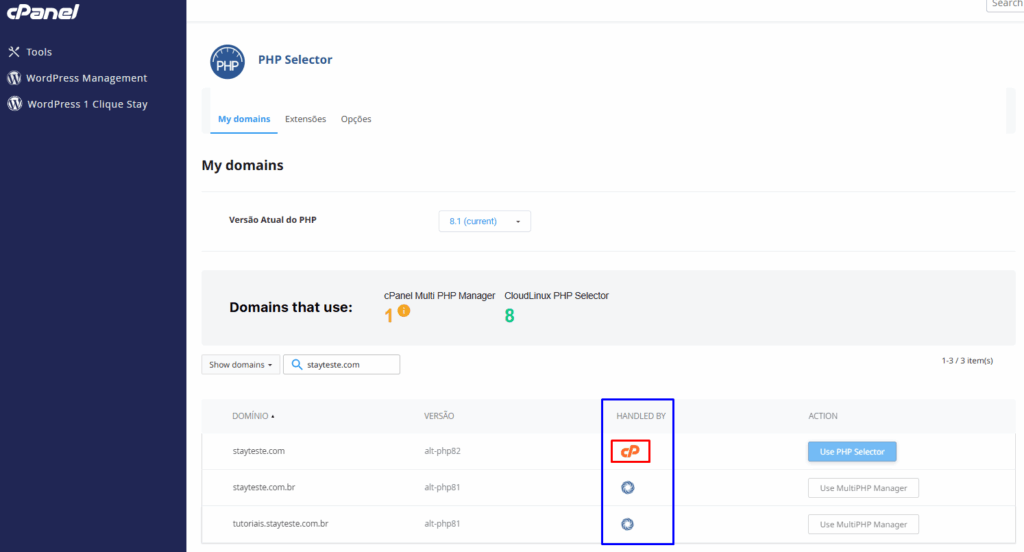Click the Tools wrench icon
The image size is (1024, 552).
(14, 52)
